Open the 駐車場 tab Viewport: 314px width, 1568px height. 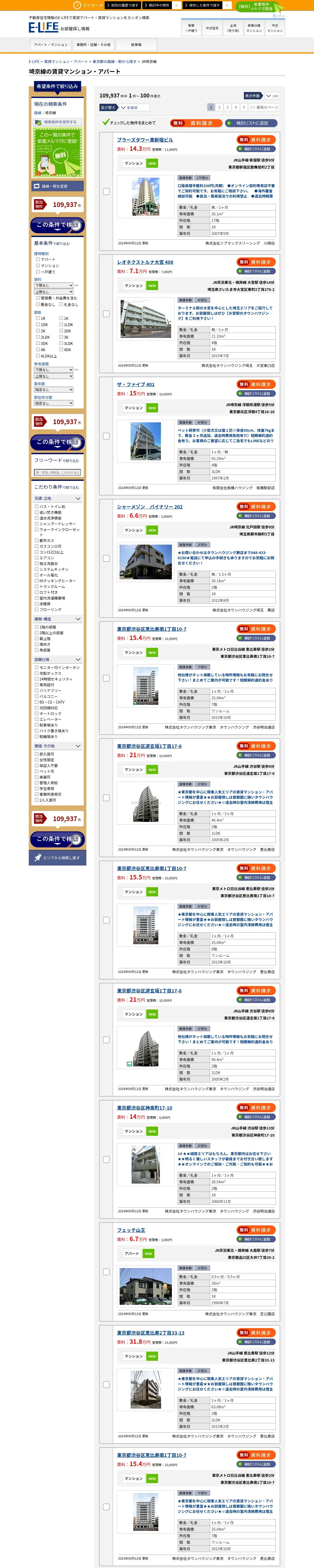[x=137, y=44]
